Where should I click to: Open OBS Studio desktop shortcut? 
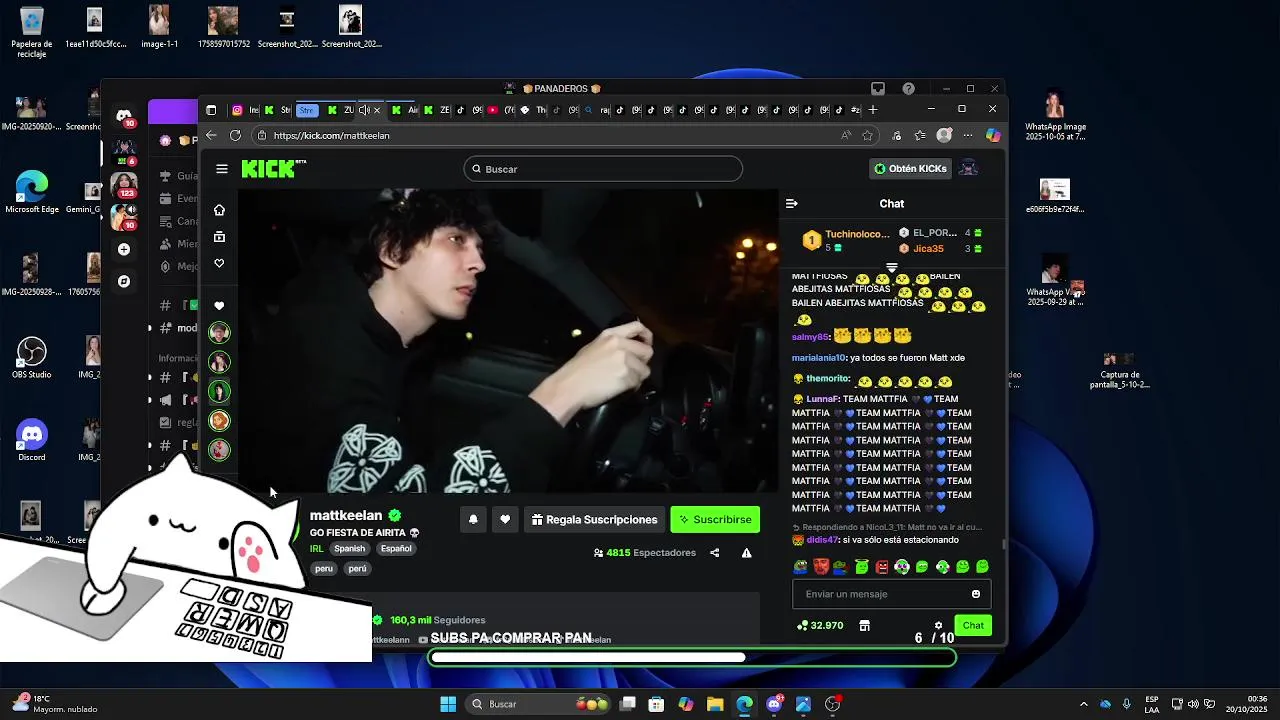[x=32, y=358]
